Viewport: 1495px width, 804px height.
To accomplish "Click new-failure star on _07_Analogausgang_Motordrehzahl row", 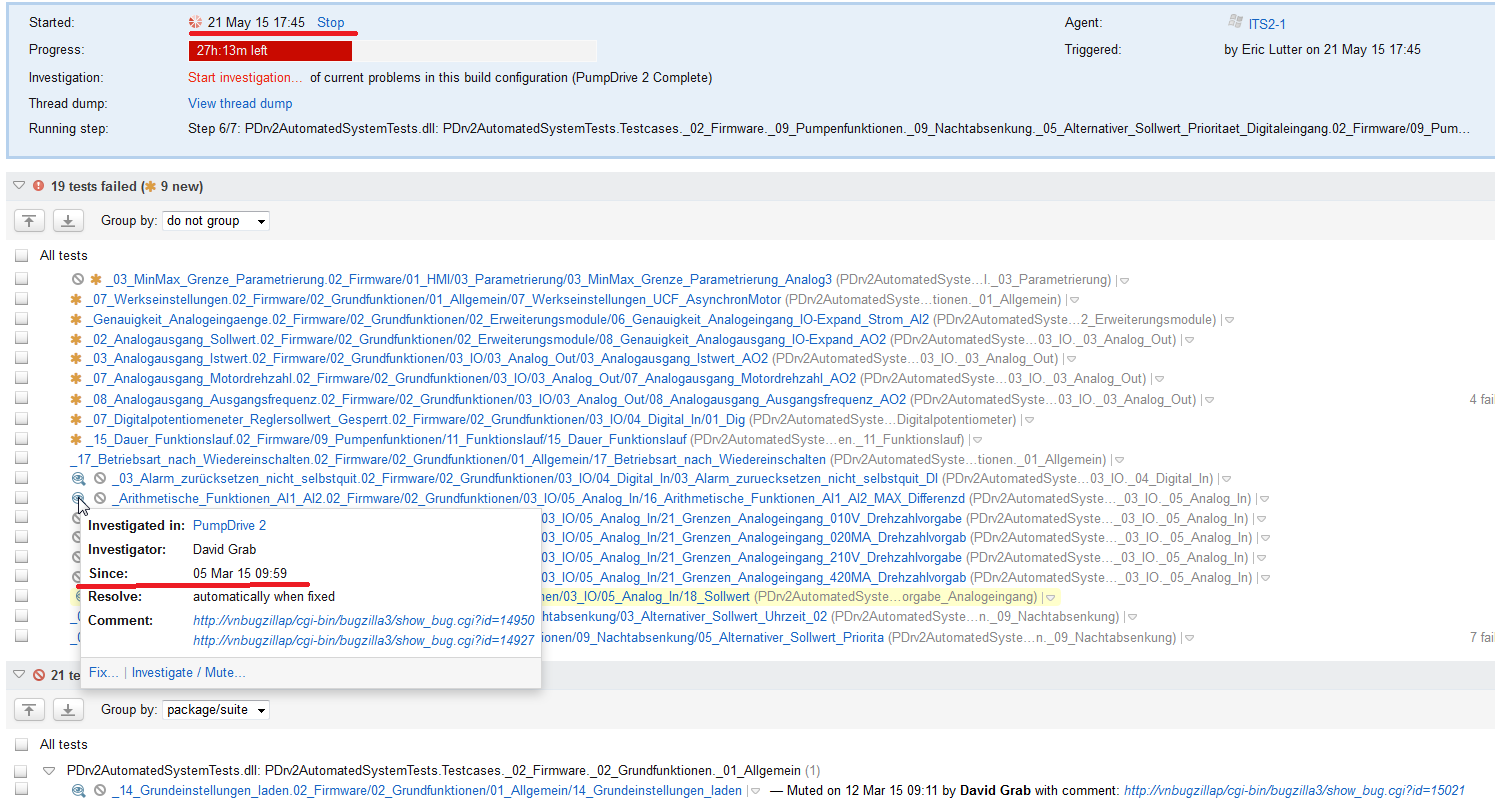I will click(x=76, y=379).
